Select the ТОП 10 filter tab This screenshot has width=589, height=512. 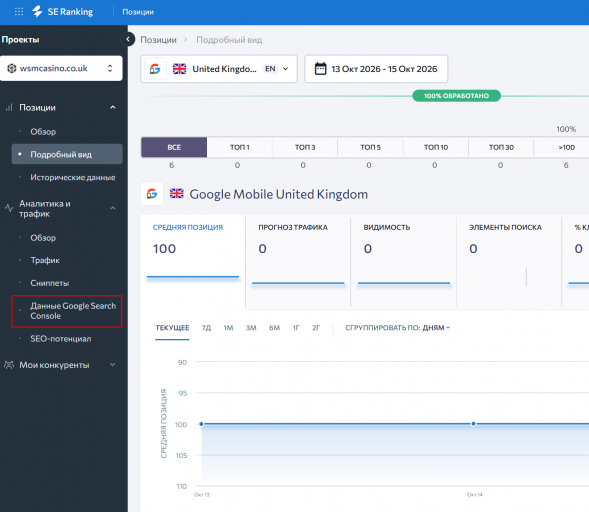tap(436, 147)
